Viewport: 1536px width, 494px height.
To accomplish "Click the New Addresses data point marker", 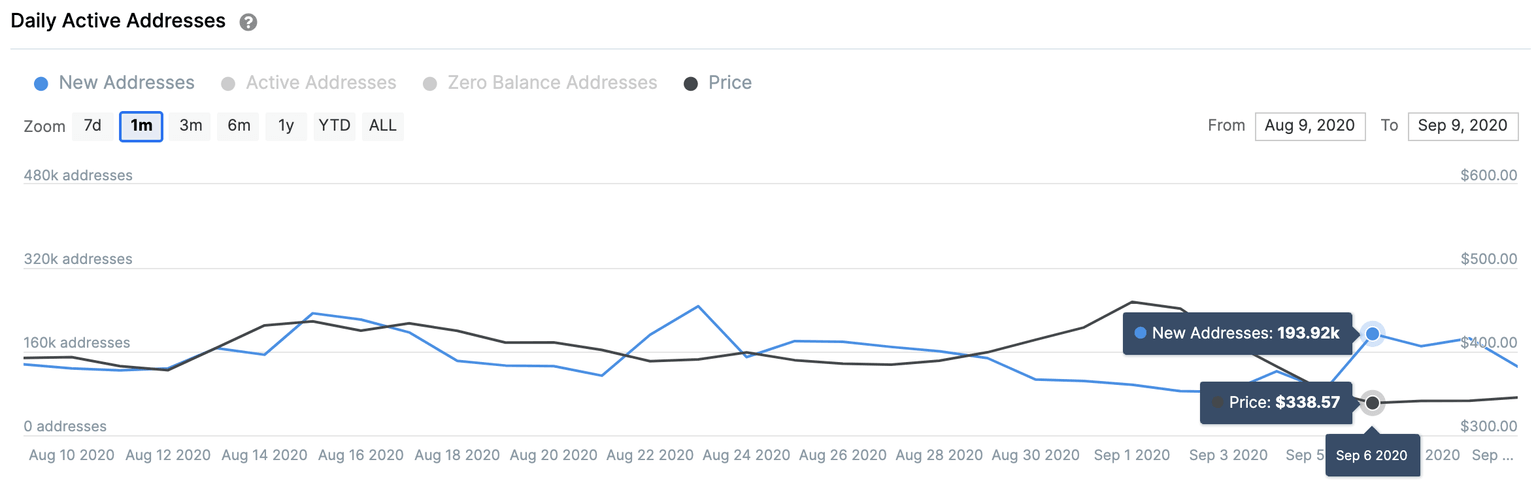I will click(1372, 333).
